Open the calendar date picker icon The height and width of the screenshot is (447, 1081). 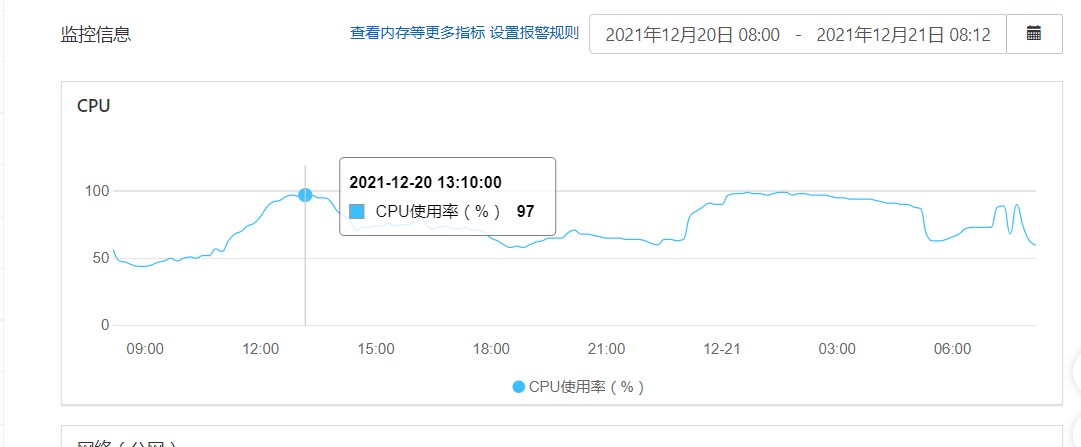[x=1034, y=34]
